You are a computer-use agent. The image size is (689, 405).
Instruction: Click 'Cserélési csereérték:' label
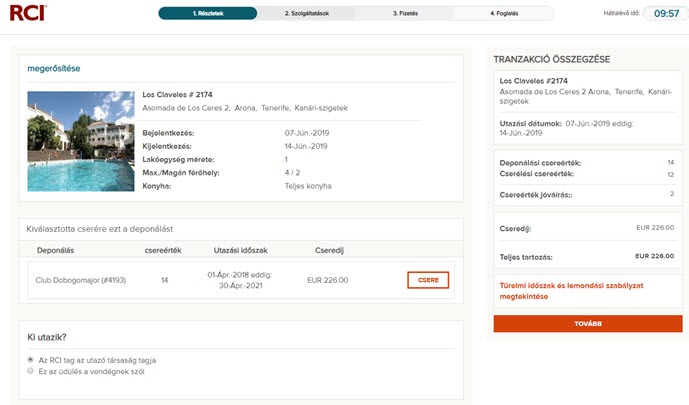coord(537,174)
